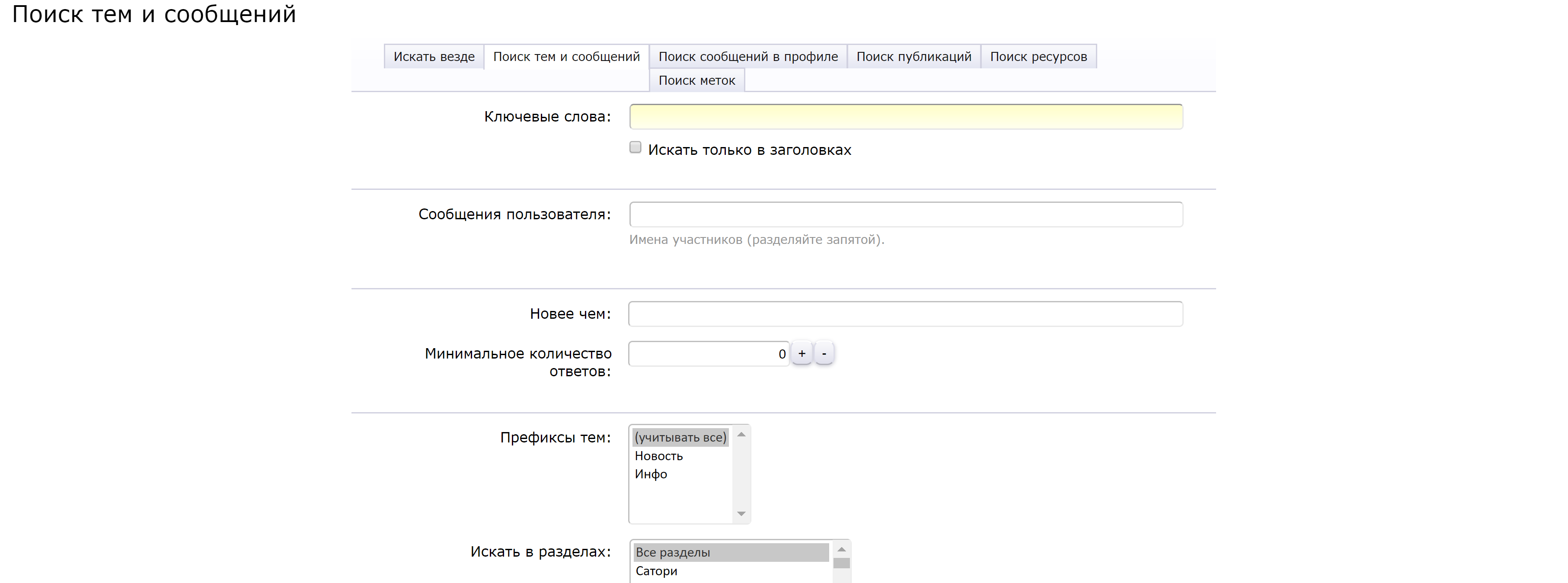Click the Поиск тем и сообщений active tab
This screenshot has width=1568, height=583.
click(567, 56)
